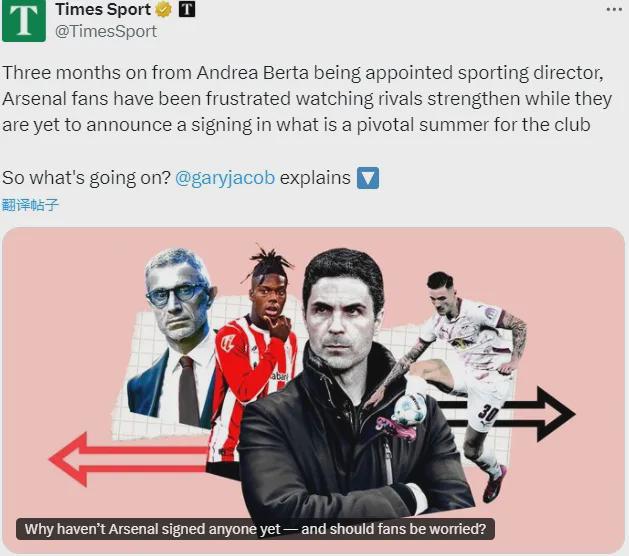Open the @garyjacob mention
Image resolution: width=629 pixels, height=556 pixels.
pos(225,178)
